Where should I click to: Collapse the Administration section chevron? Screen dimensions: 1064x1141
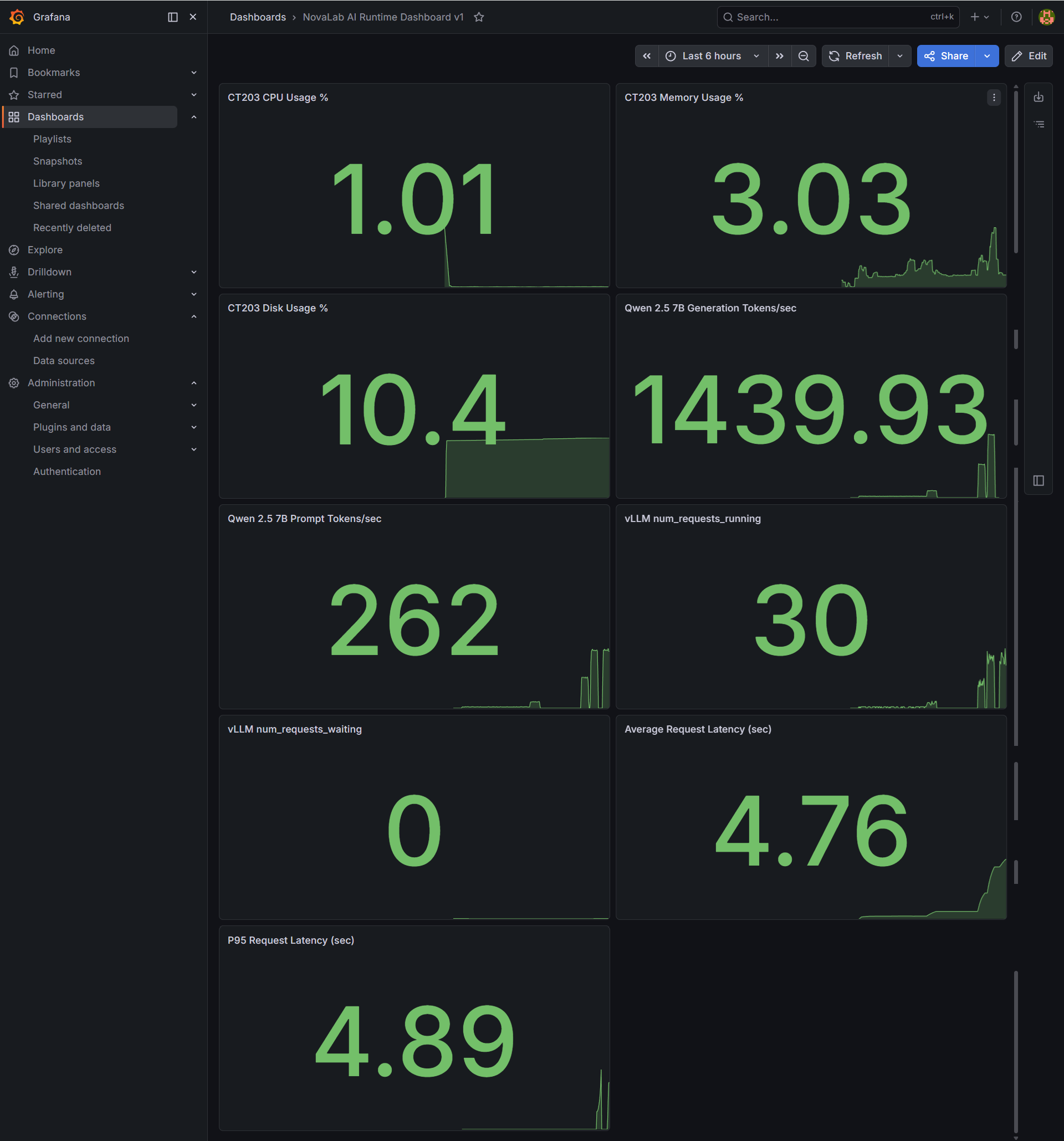[x=194, y=383]
